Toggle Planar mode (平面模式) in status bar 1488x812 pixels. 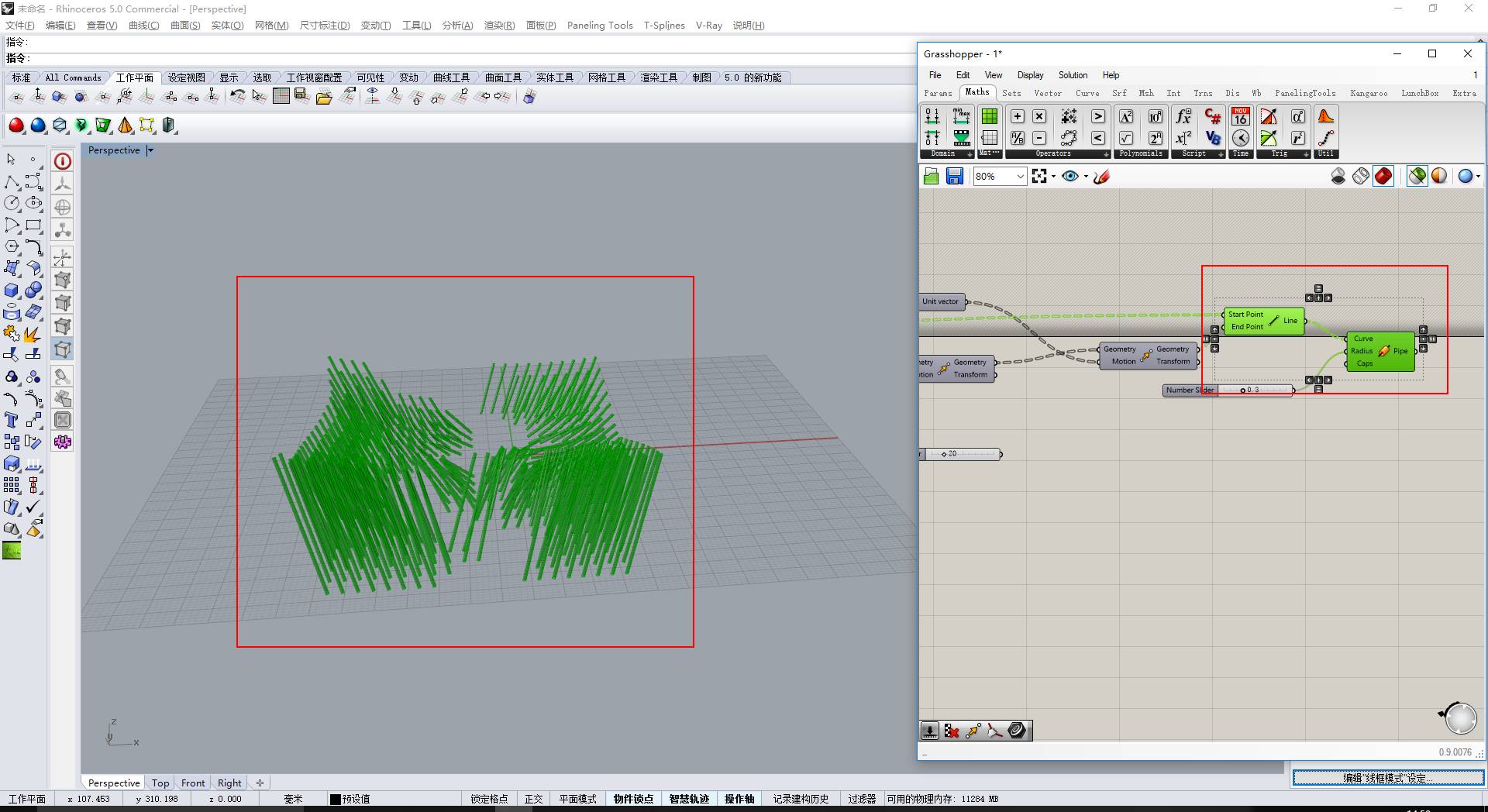click(577, 799)
